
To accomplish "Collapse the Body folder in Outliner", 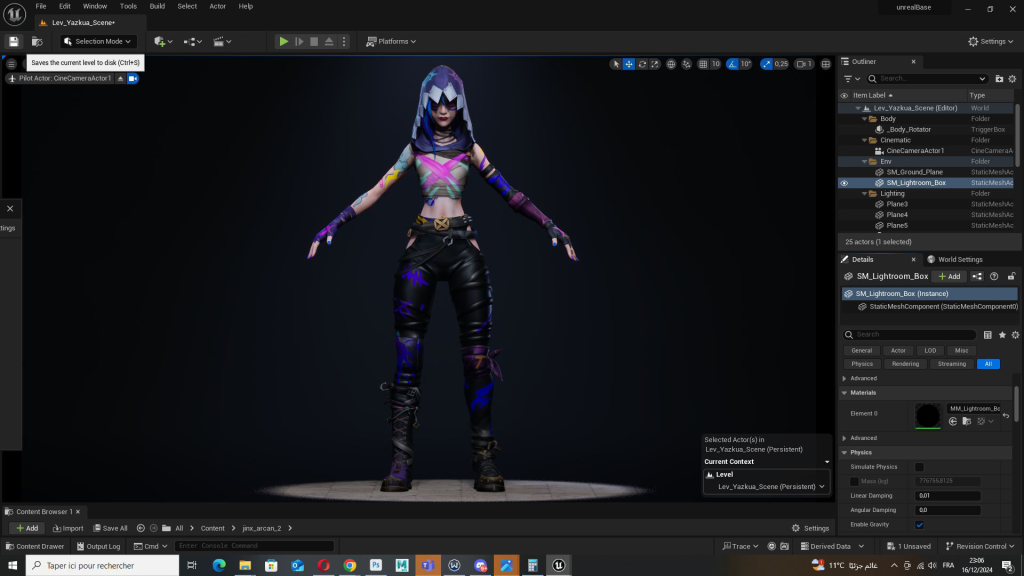I will 865,119.
